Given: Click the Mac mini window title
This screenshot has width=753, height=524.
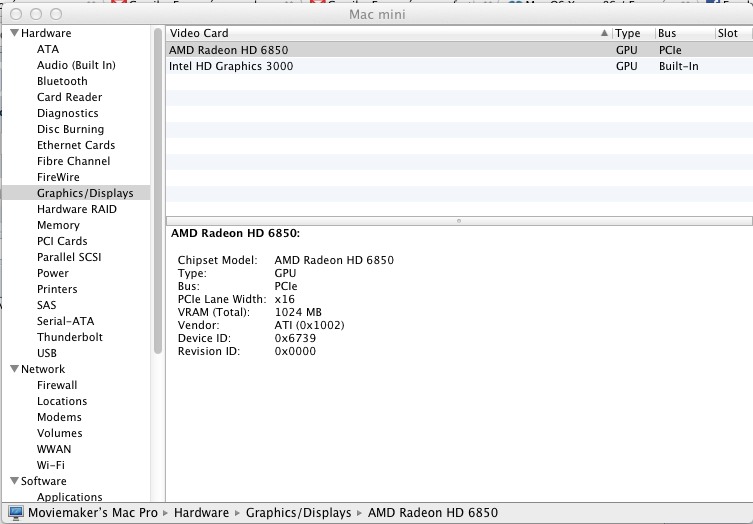Looking at the screenshot, I should pyautogui.click(x=377, y=14).
